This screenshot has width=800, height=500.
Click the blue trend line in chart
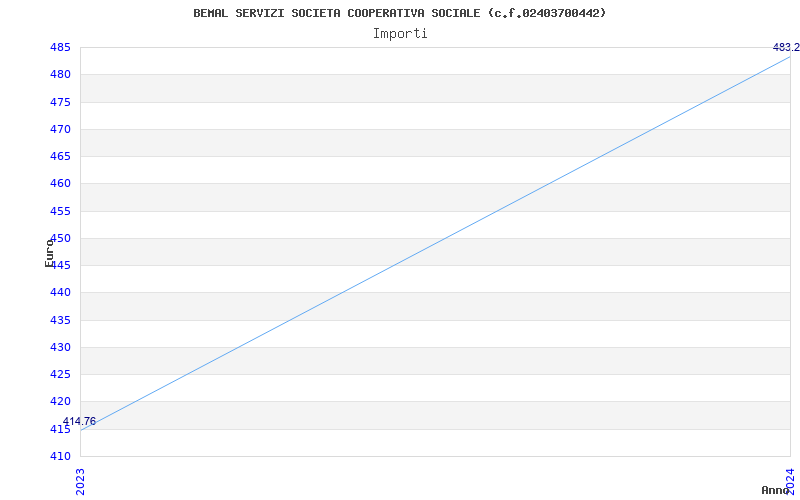pos(435,243)
